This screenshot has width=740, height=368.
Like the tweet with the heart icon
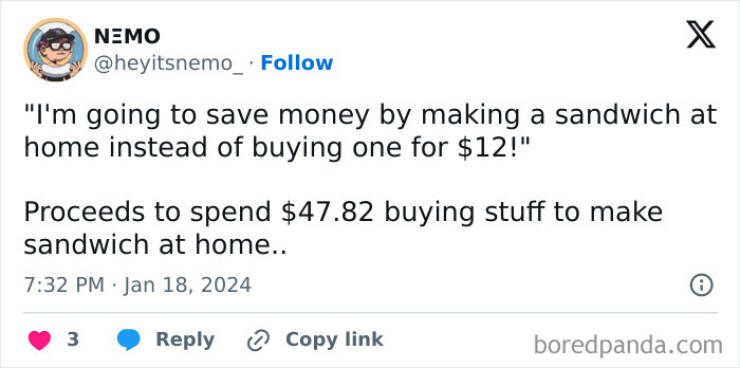point(40,340)
